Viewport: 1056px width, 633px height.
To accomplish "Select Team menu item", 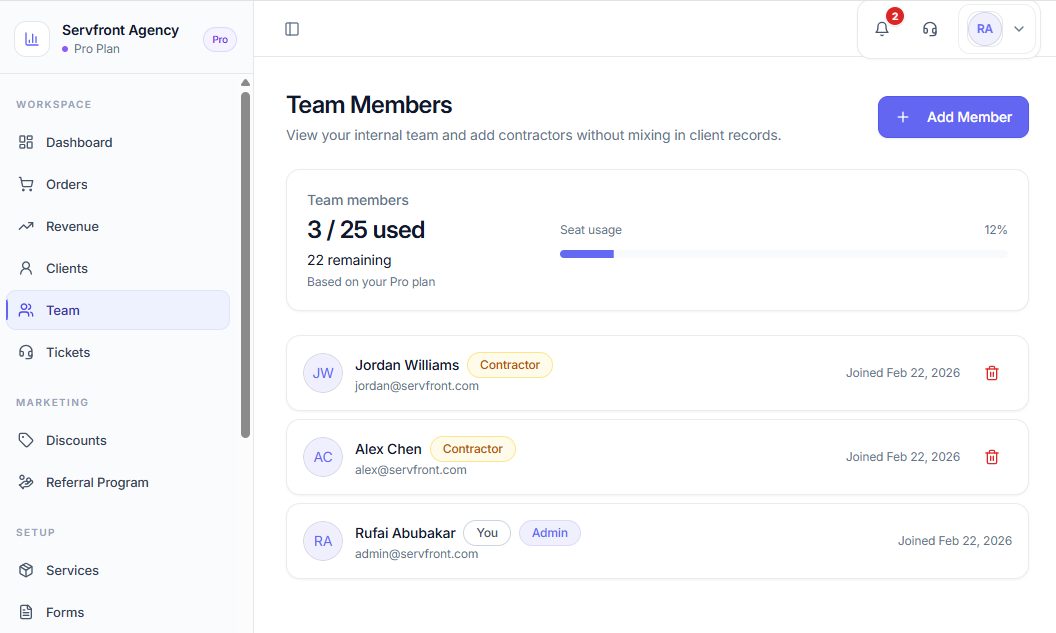I will click(118, 310).
